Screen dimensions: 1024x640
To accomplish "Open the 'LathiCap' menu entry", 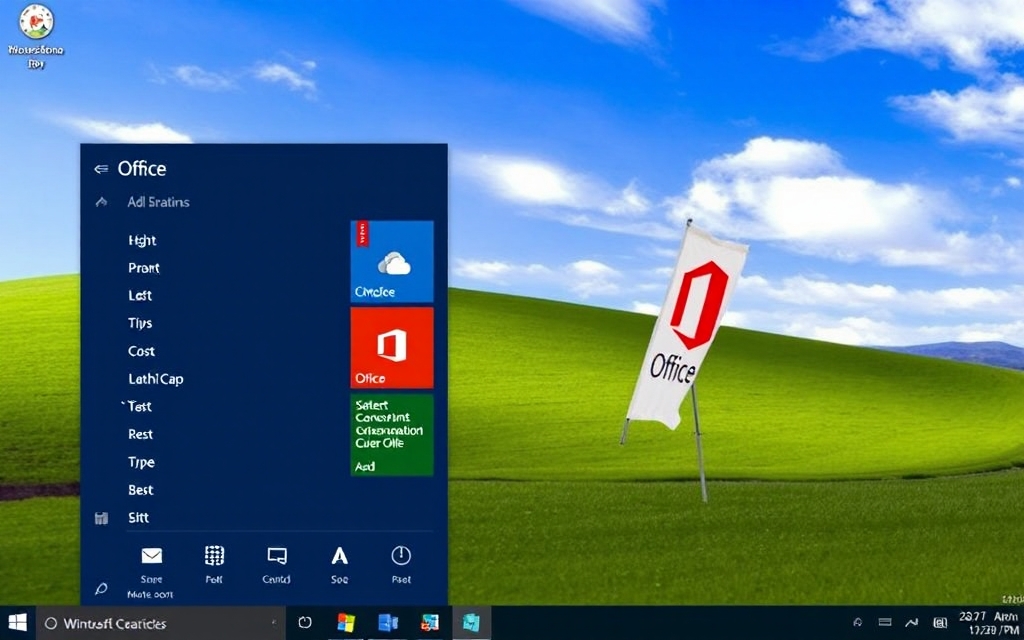I will point(155,379).
